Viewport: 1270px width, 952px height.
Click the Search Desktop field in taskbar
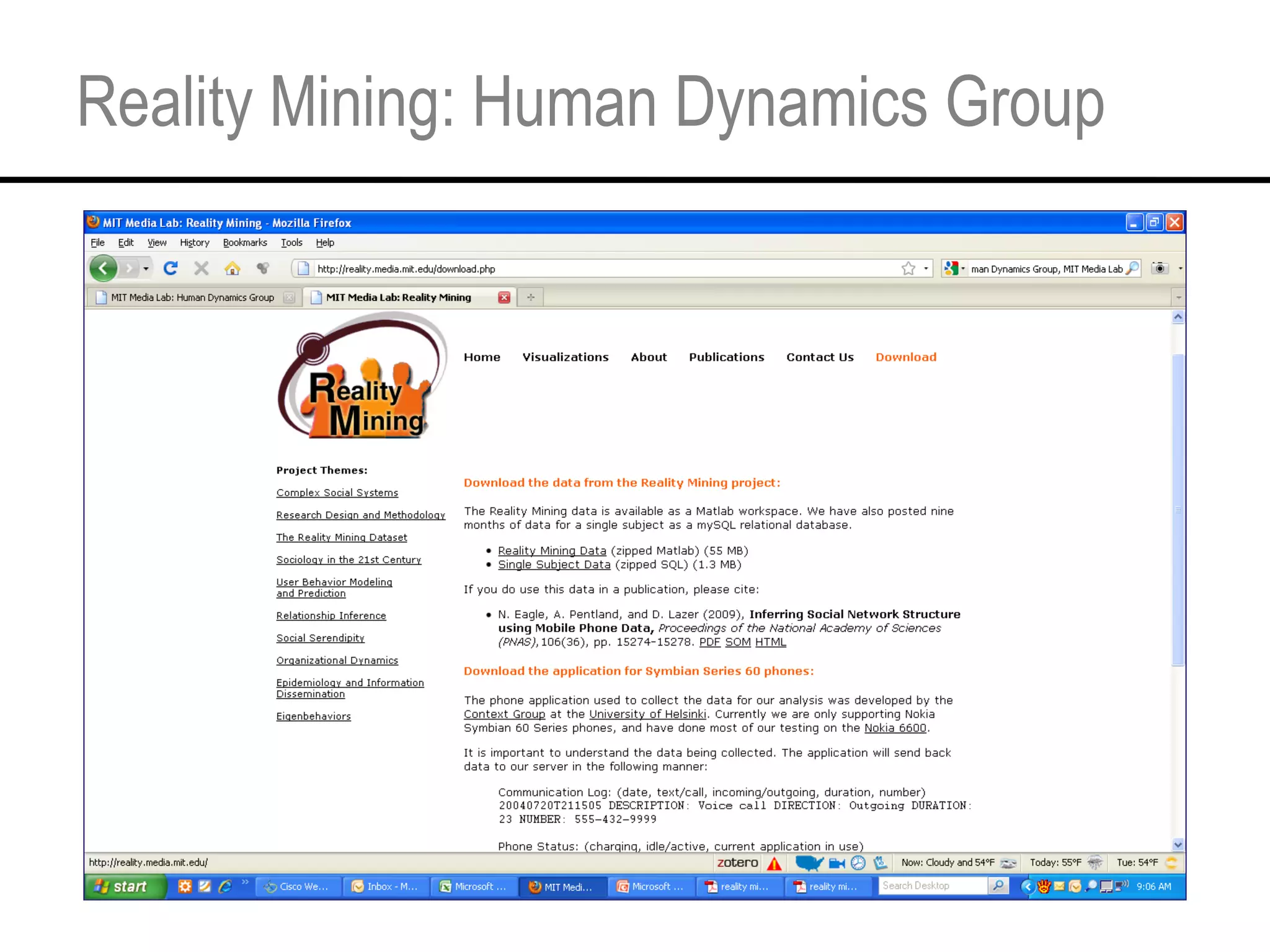(x=933, y=886)
